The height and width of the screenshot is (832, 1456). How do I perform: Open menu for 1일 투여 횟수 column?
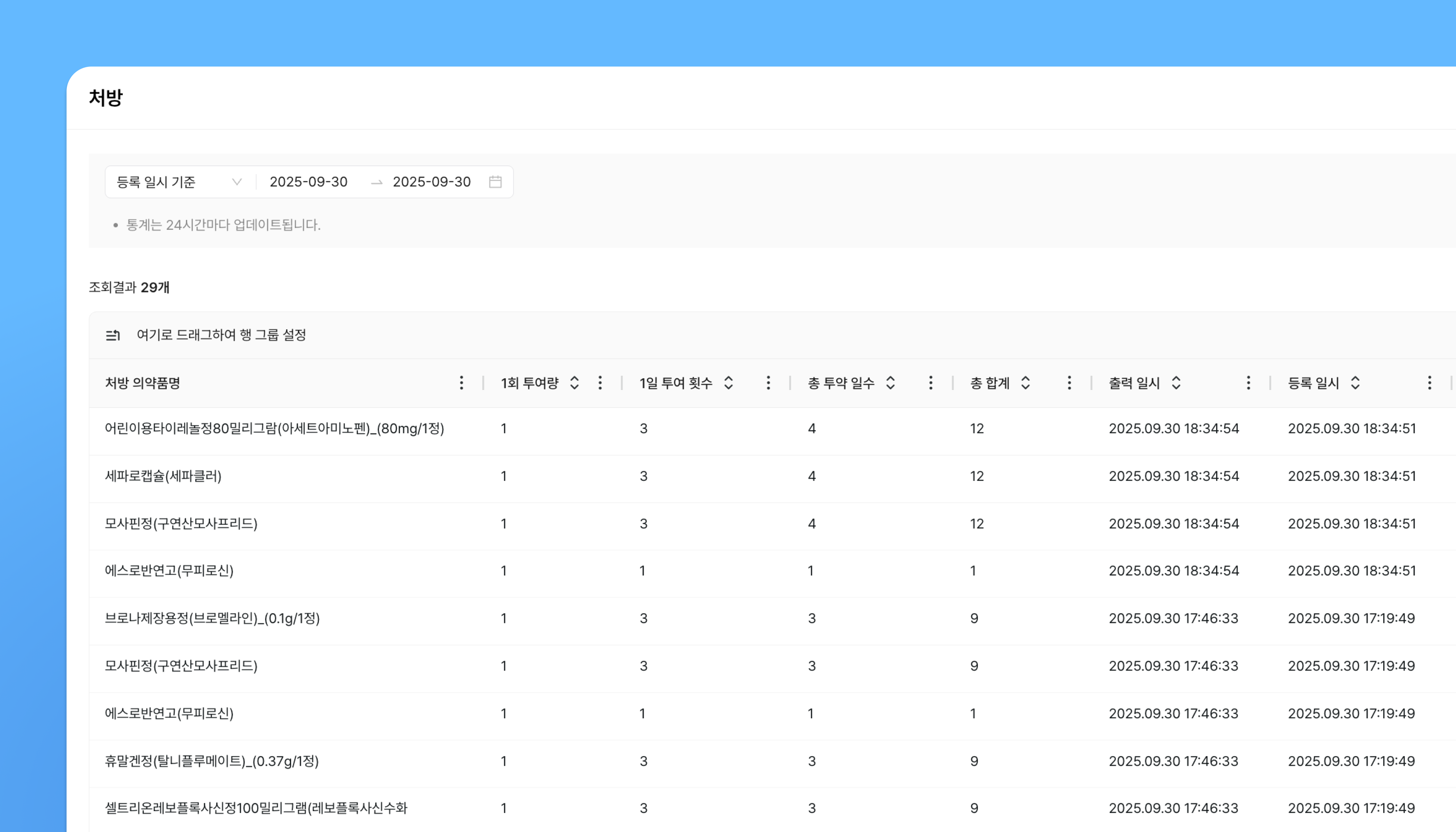click(768, 383)
